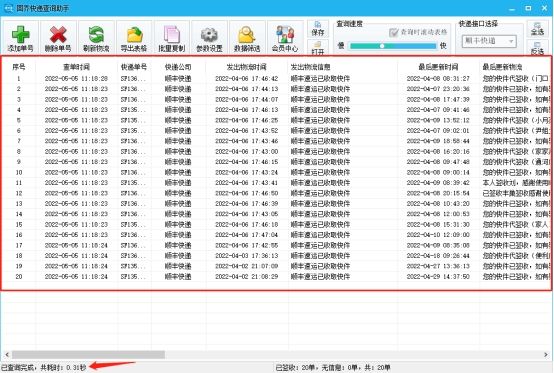This screenshot has height=373, width=554.
Task: Click the 查询速度 slider handle
Action: [x=382, y=46]
